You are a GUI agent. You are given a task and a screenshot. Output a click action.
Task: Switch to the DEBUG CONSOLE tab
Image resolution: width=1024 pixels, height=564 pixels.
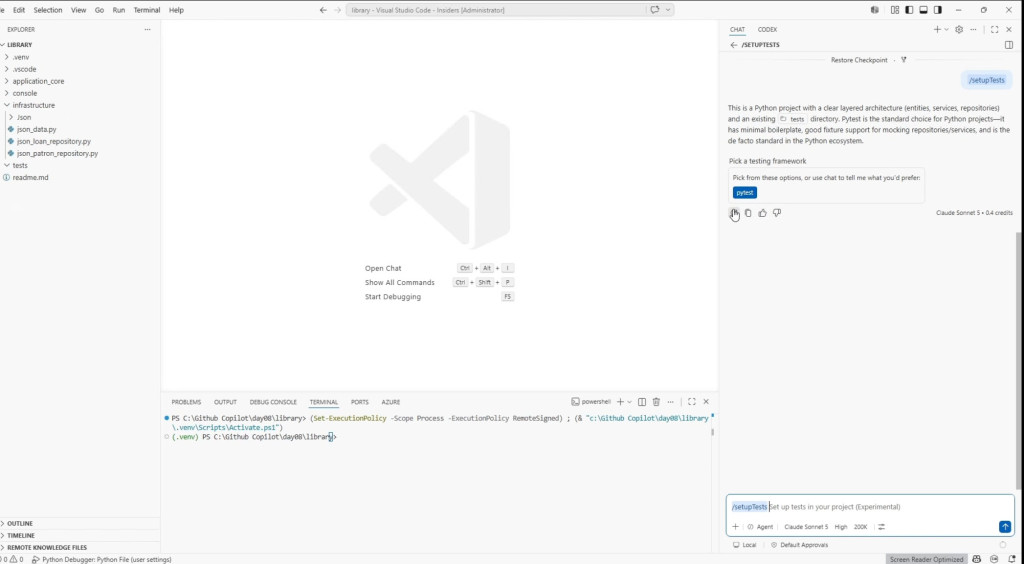pos(273,402)
